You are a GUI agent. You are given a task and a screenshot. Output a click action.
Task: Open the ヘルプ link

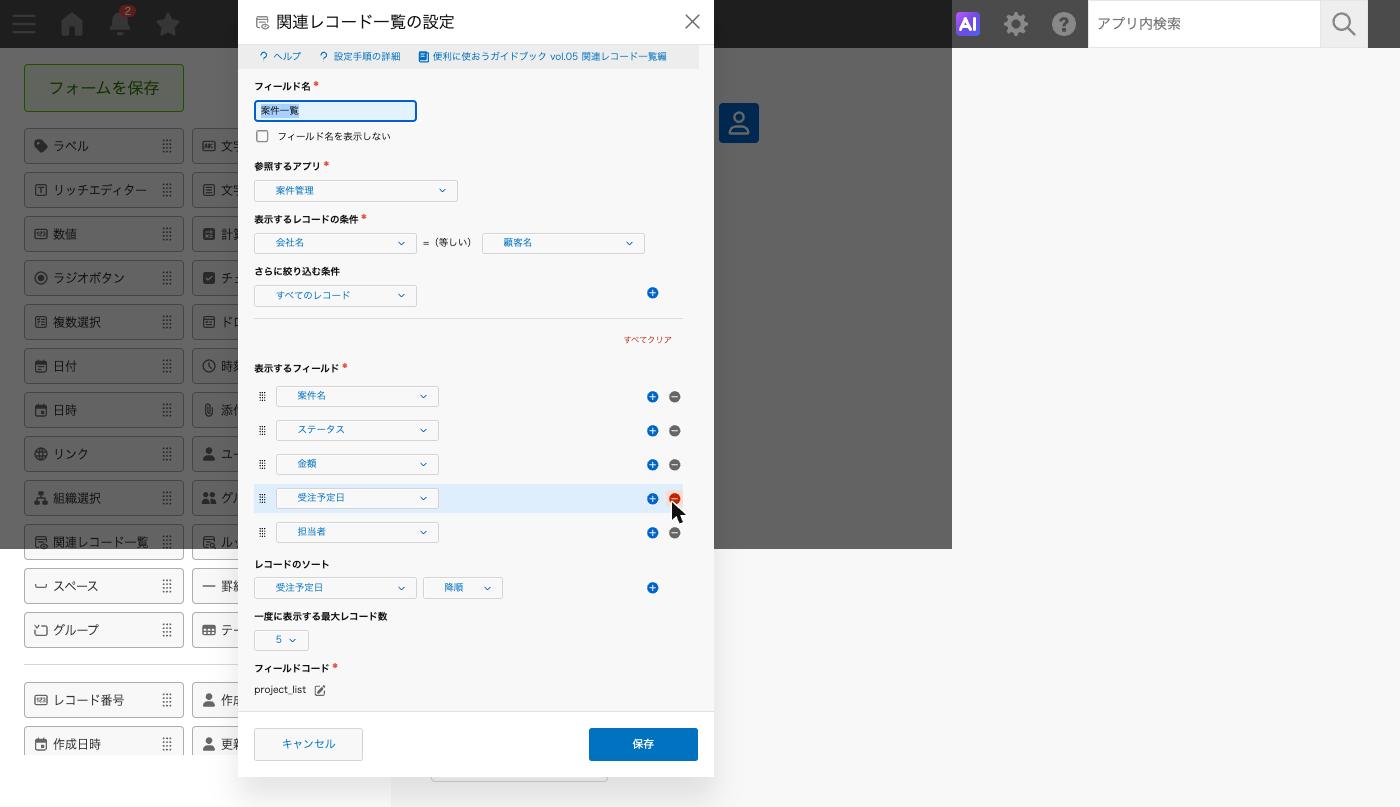pos(280,57)
